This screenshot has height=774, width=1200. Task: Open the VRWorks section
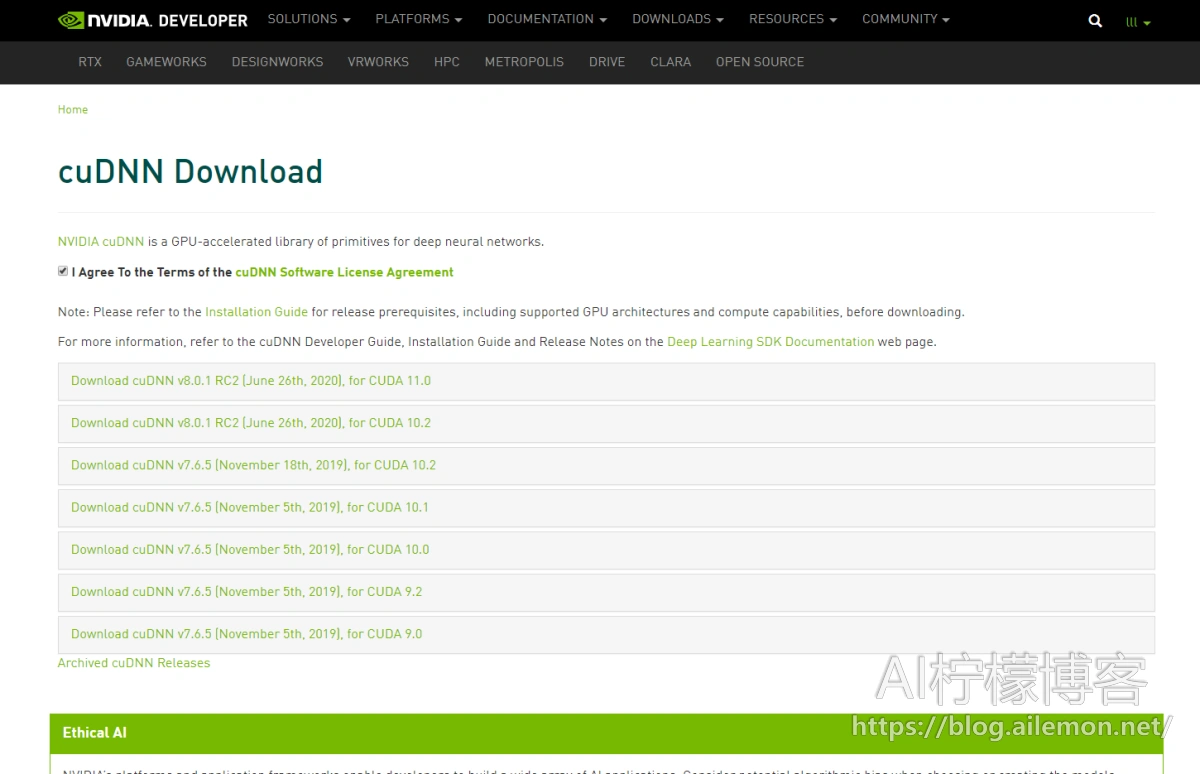(378, 62)
